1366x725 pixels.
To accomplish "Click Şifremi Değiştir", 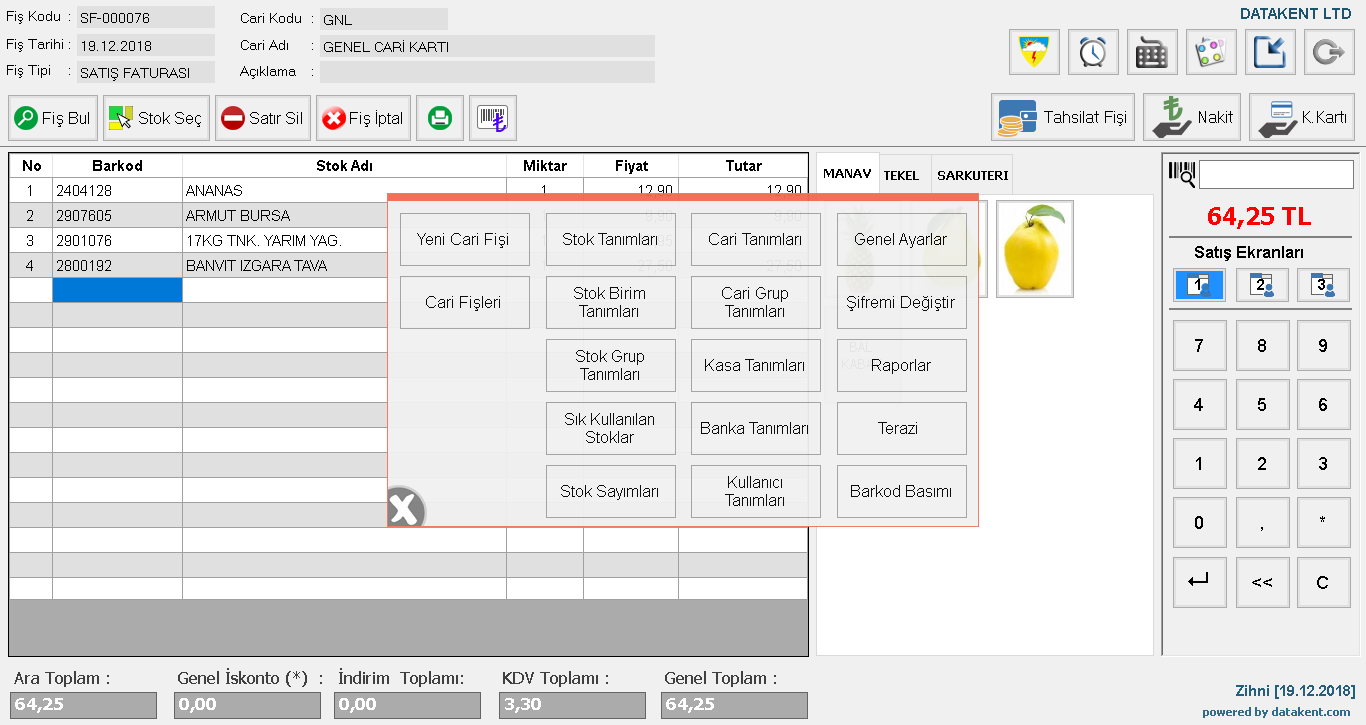I will pyautogui.click(x=901, y=302).
